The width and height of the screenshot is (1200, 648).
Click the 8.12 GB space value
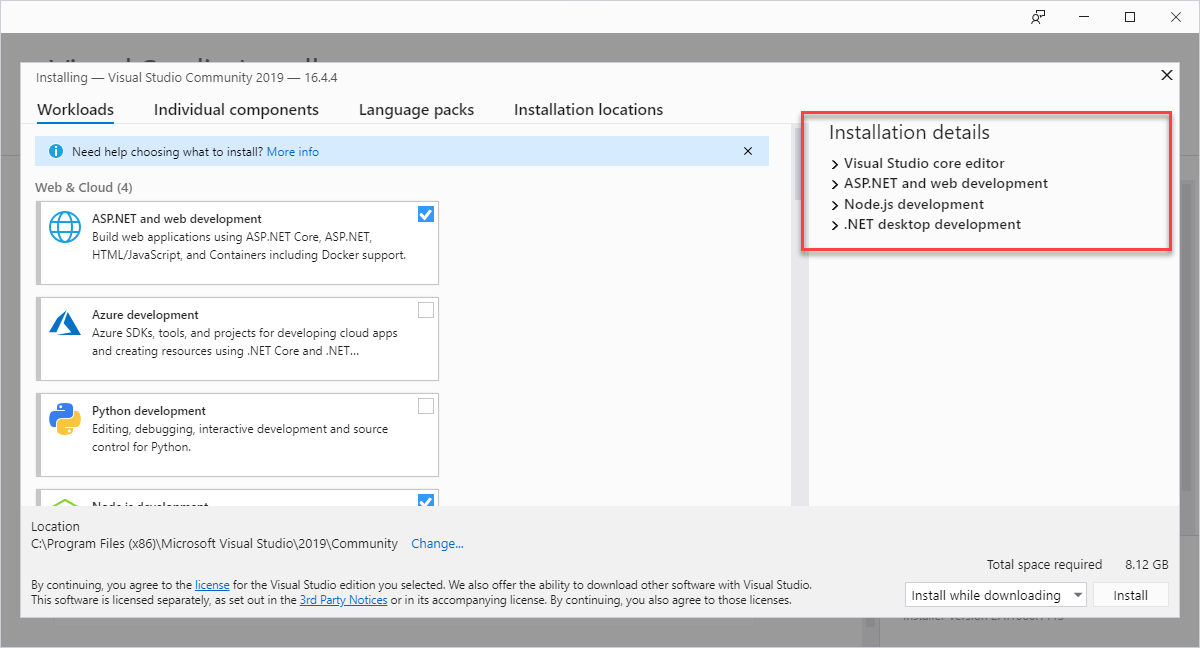(1146, 565)
